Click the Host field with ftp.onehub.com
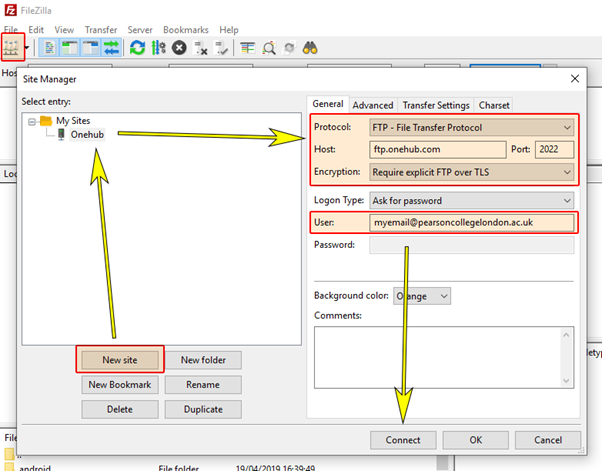Screen dimensions: 602x471 point(438,149)
